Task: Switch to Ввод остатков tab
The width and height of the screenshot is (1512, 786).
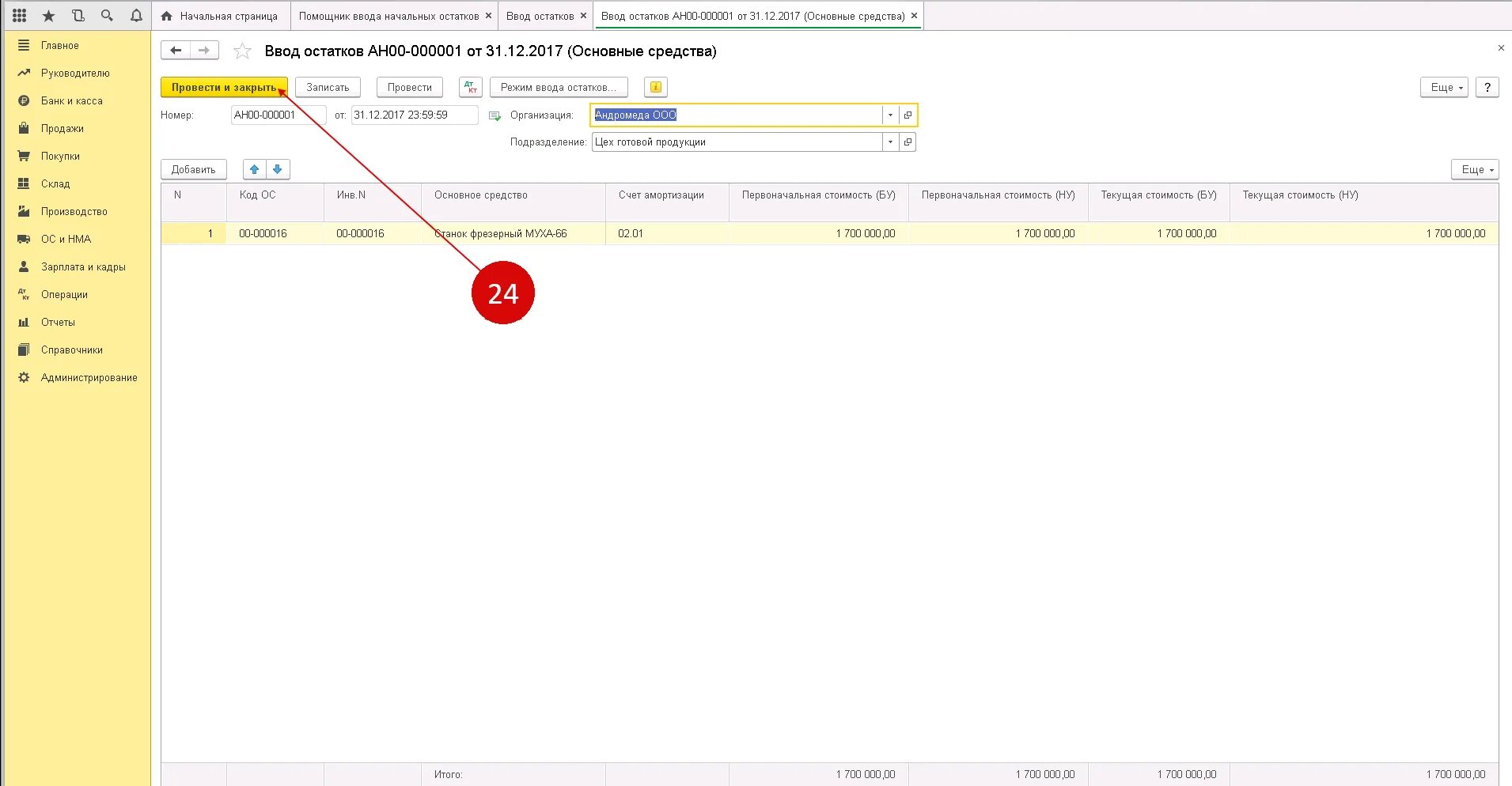Action: coord(540,16)
